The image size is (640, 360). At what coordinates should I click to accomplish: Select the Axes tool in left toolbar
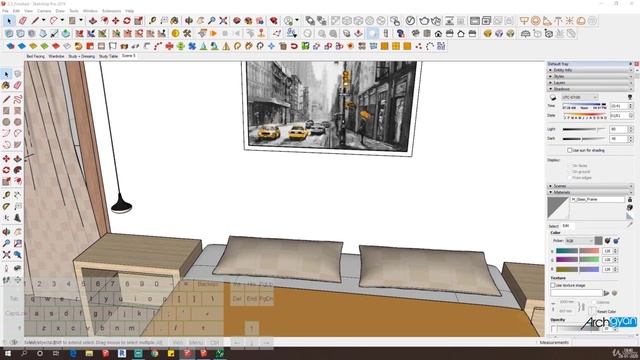pyautogui.click(x=6, y=218)
